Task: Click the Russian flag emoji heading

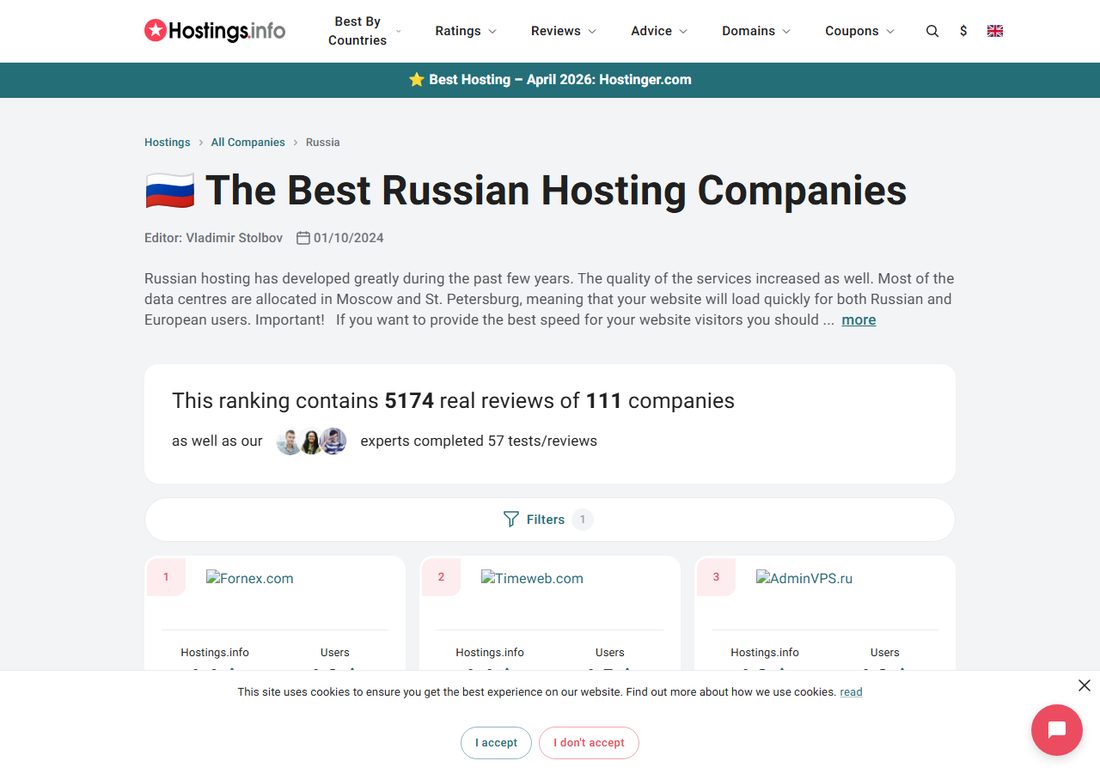Action: click(170, 191)
